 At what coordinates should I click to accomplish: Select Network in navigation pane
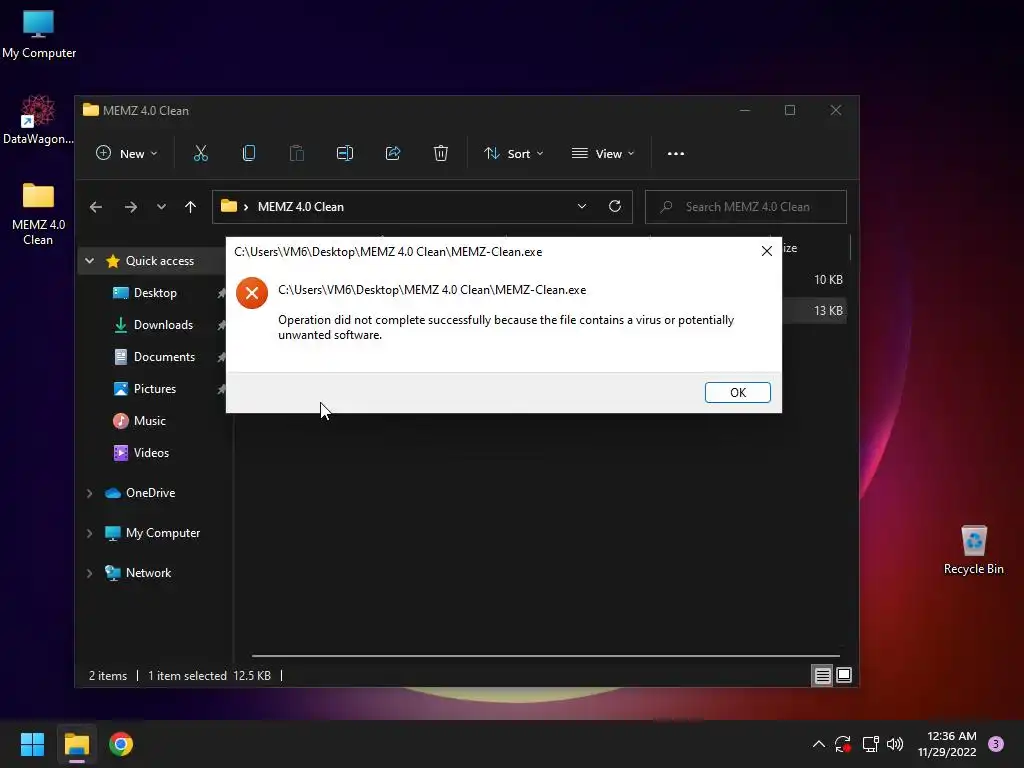148,573
